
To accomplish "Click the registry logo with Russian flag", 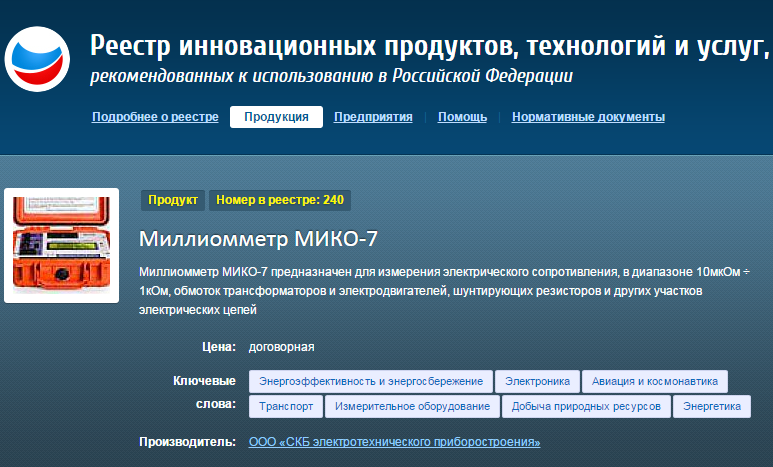I will 37,59.
